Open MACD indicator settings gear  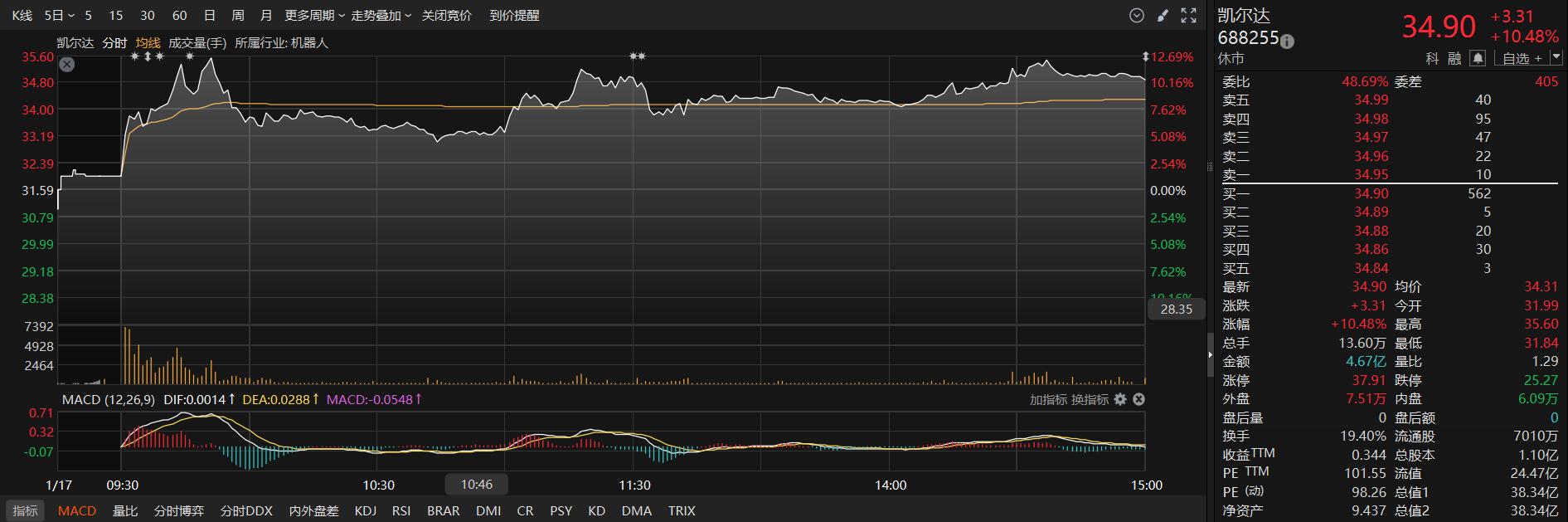click(x=1120, y=399)
